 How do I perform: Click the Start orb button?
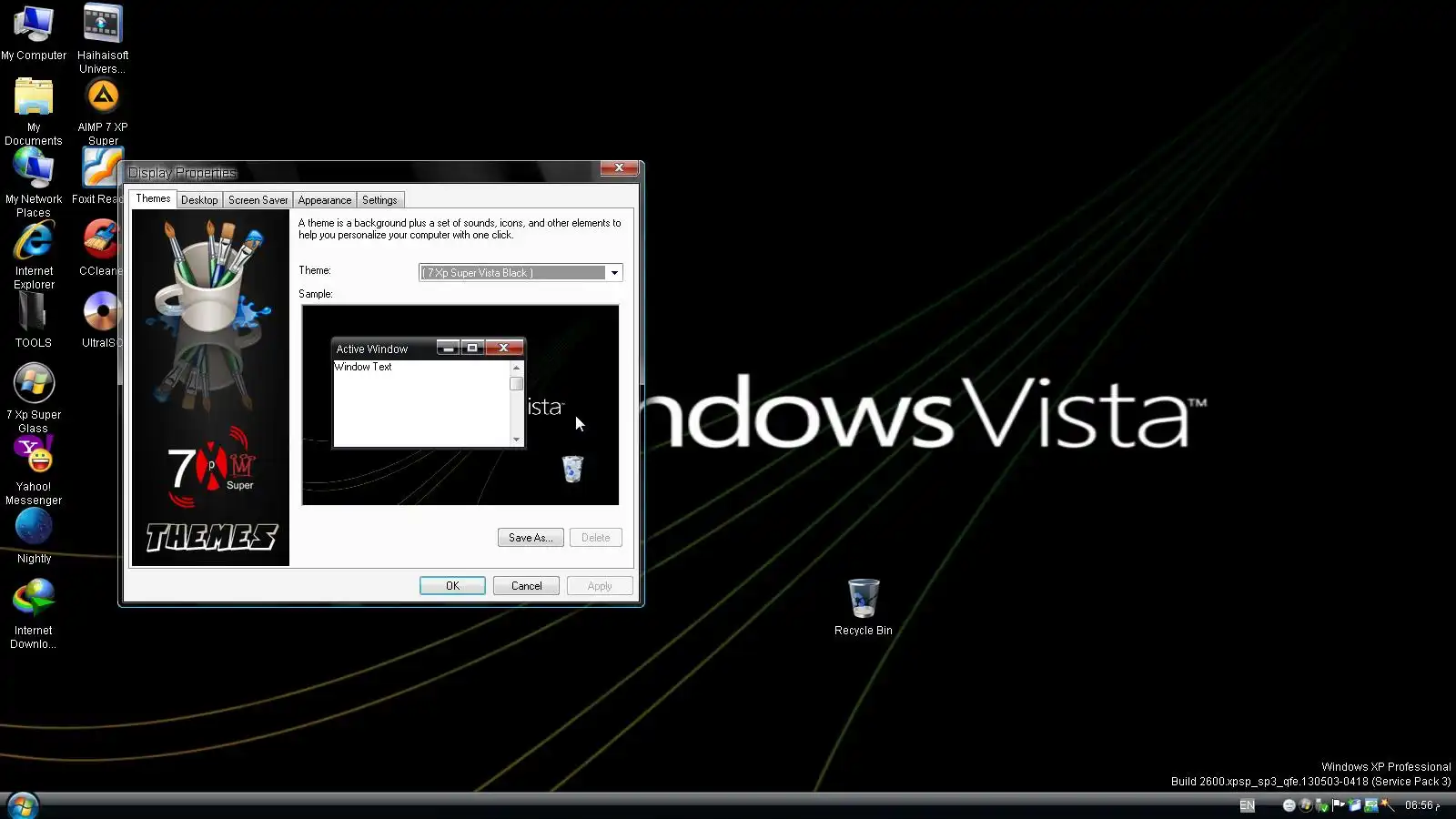(x=22, y=805)
